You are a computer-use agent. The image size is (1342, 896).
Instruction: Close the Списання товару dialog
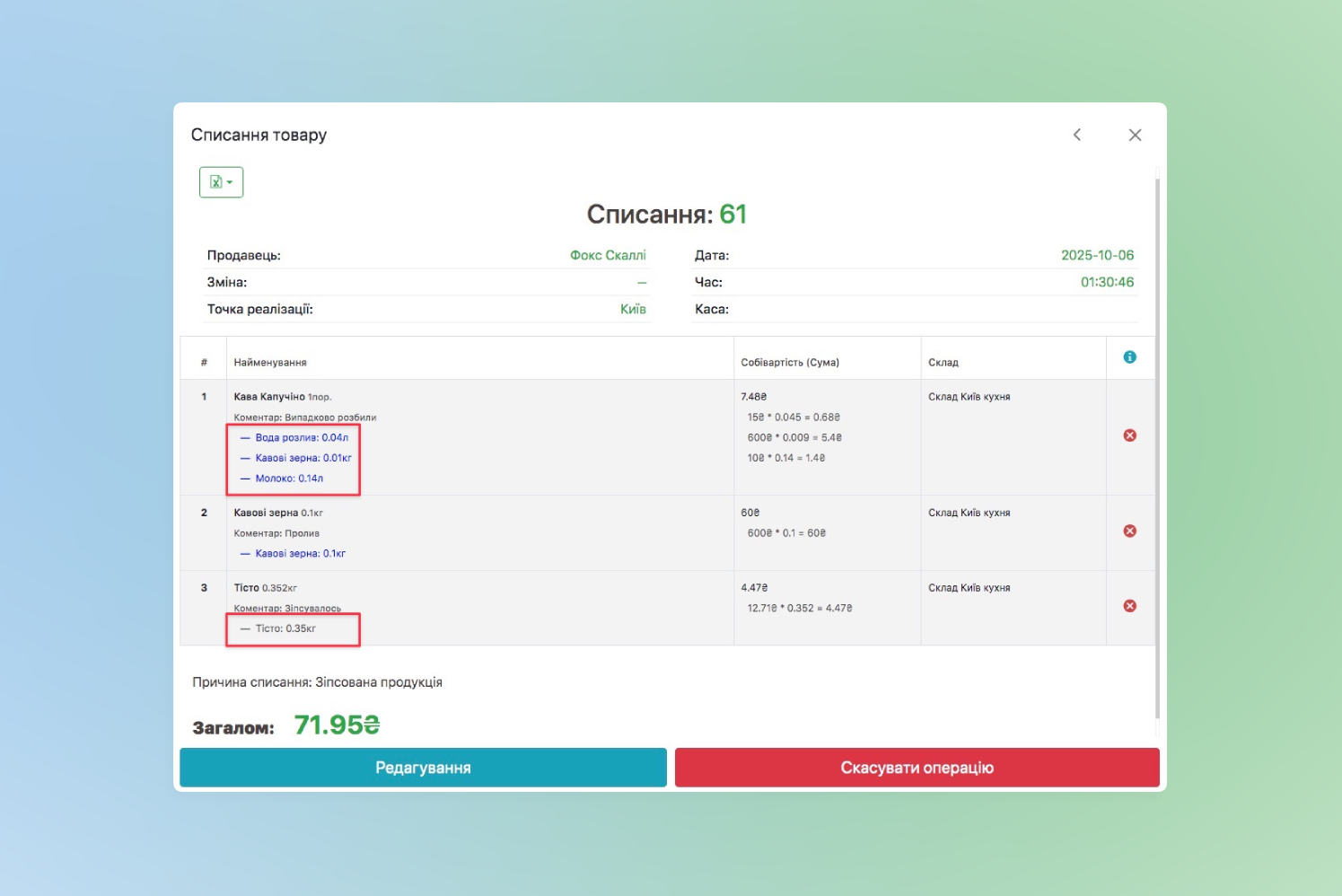[x=1135, y=135]
